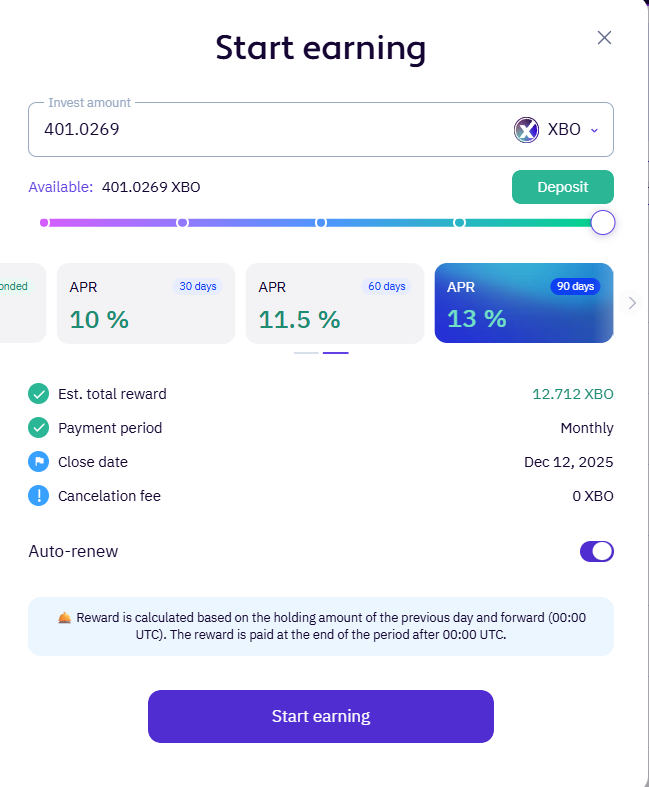Click the Est. total reward checkmark icon
This screenshot has height=787, width=649.
[39, 394]
